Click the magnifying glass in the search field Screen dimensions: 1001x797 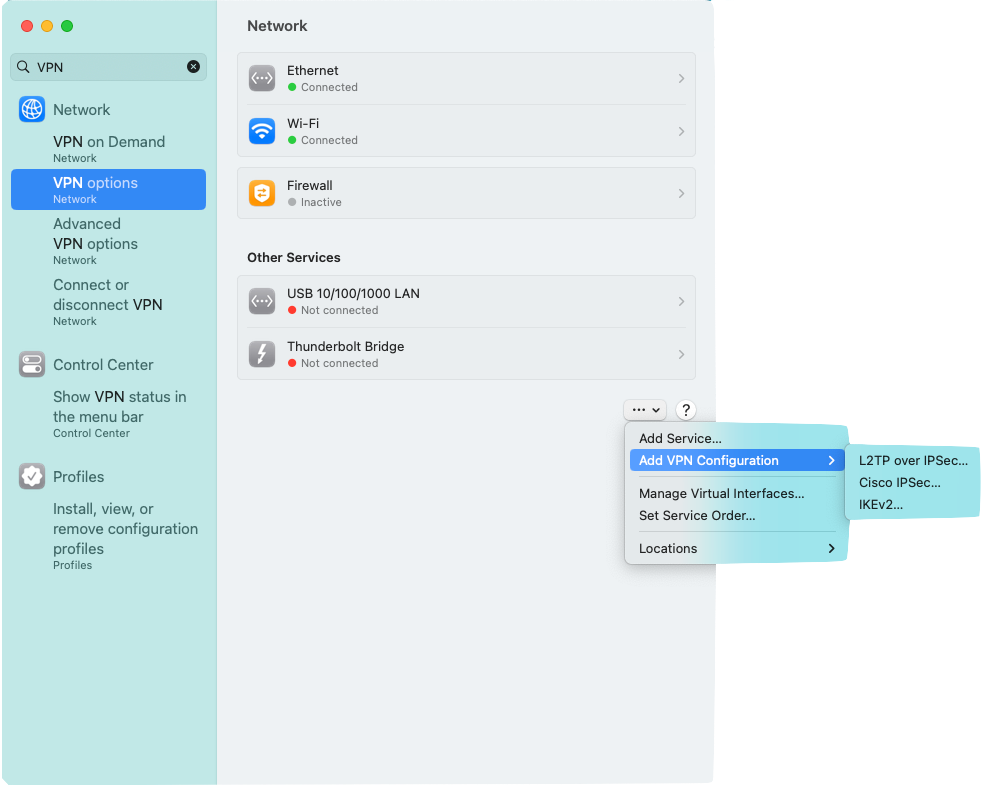pos(25,66)
